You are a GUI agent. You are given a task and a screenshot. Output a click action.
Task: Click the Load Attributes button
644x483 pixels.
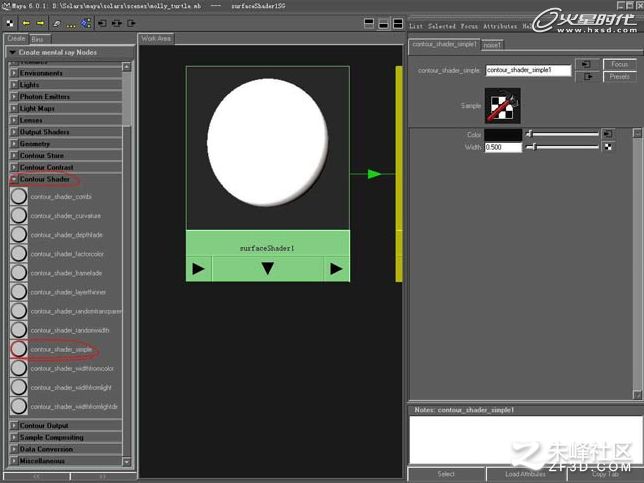pyautogui.click(x=526, y=474)
